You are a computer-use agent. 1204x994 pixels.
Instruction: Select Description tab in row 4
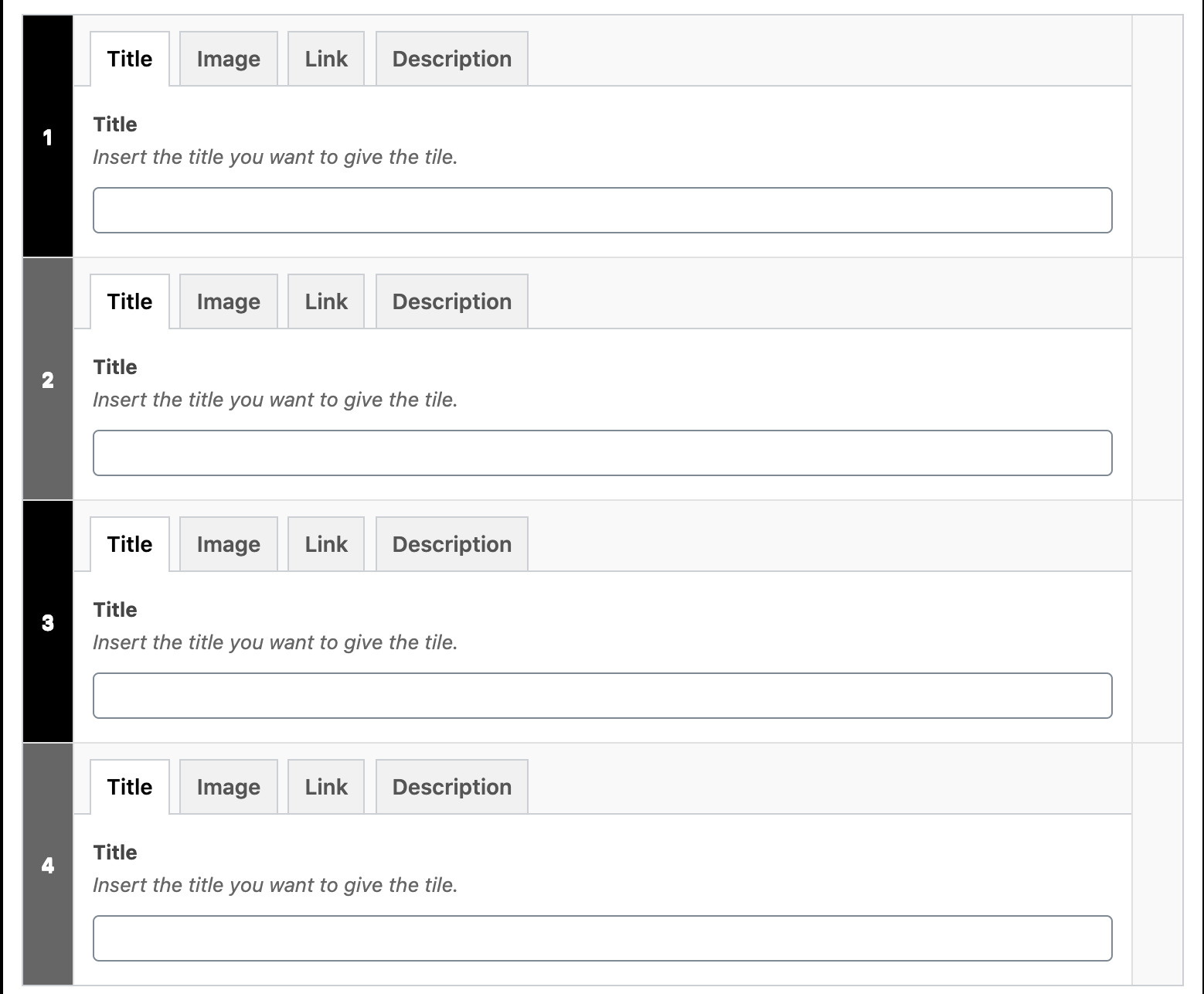pyautogui.click(x=451, y=787)
